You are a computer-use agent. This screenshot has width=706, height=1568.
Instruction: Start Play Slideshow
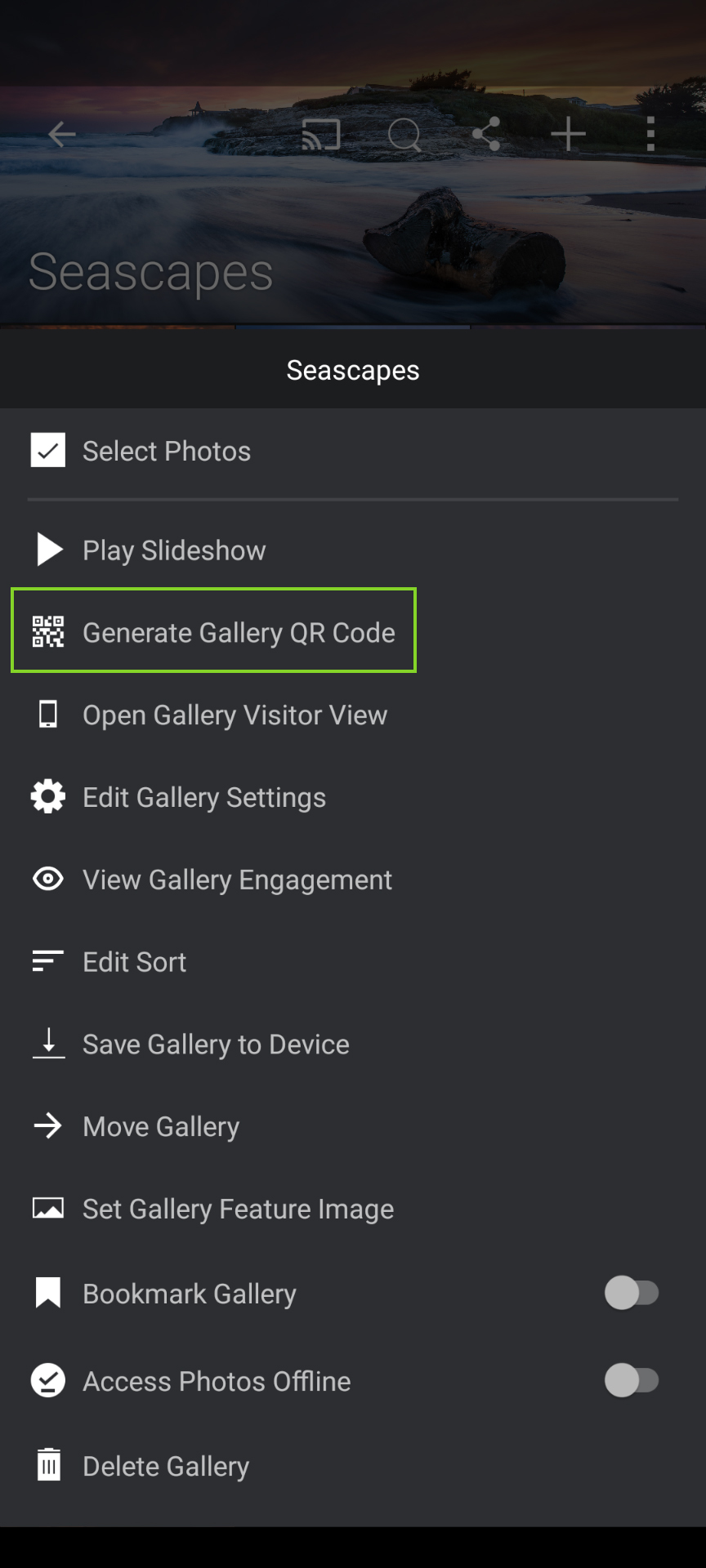[353, 550]
